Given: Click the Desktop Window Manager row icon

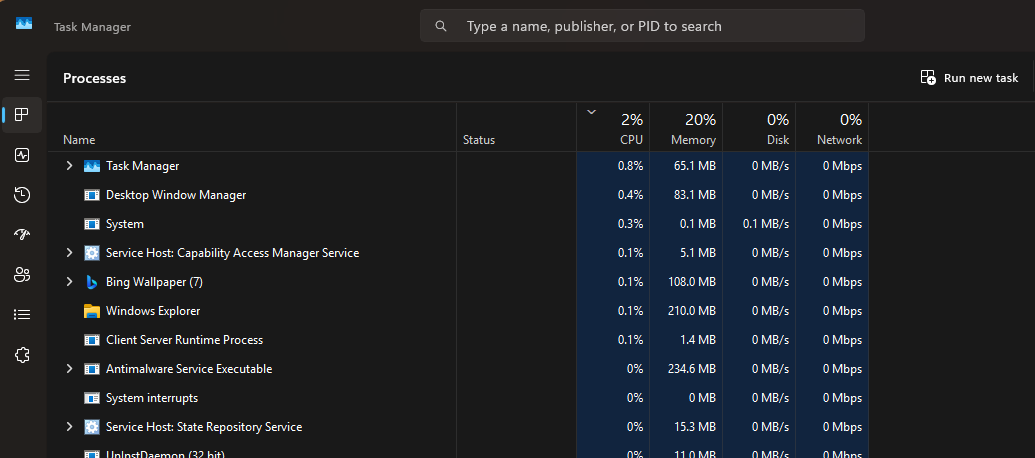Looking at the screenshot, I should [92, 195].
